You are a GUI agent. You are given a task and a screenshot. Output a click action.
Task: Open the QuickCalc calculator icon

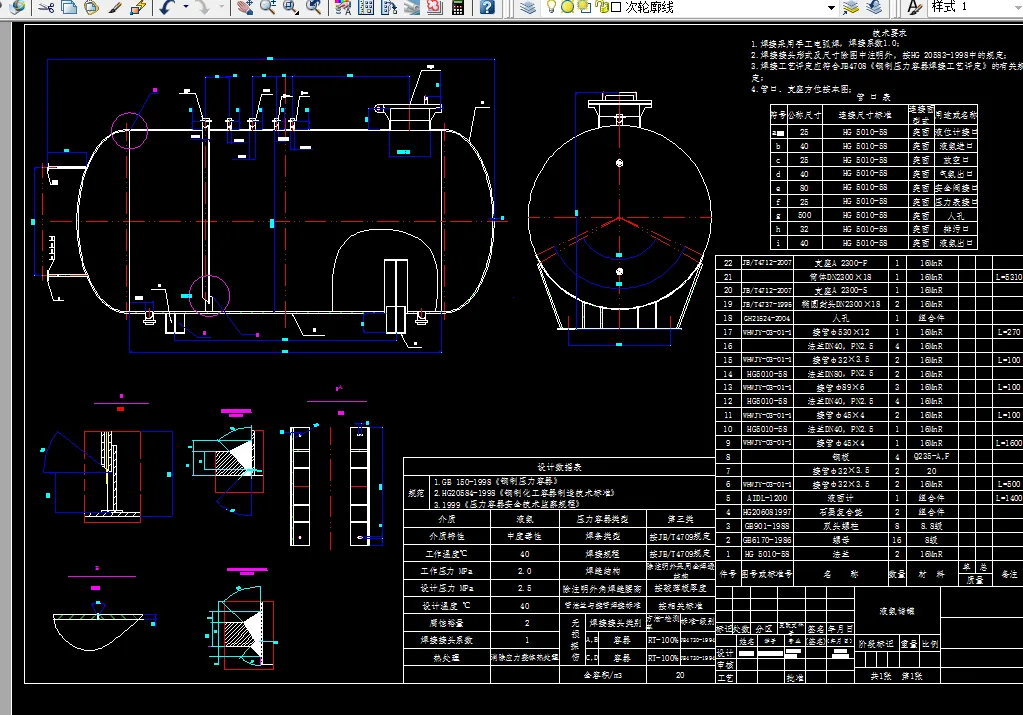click(458, 7)
